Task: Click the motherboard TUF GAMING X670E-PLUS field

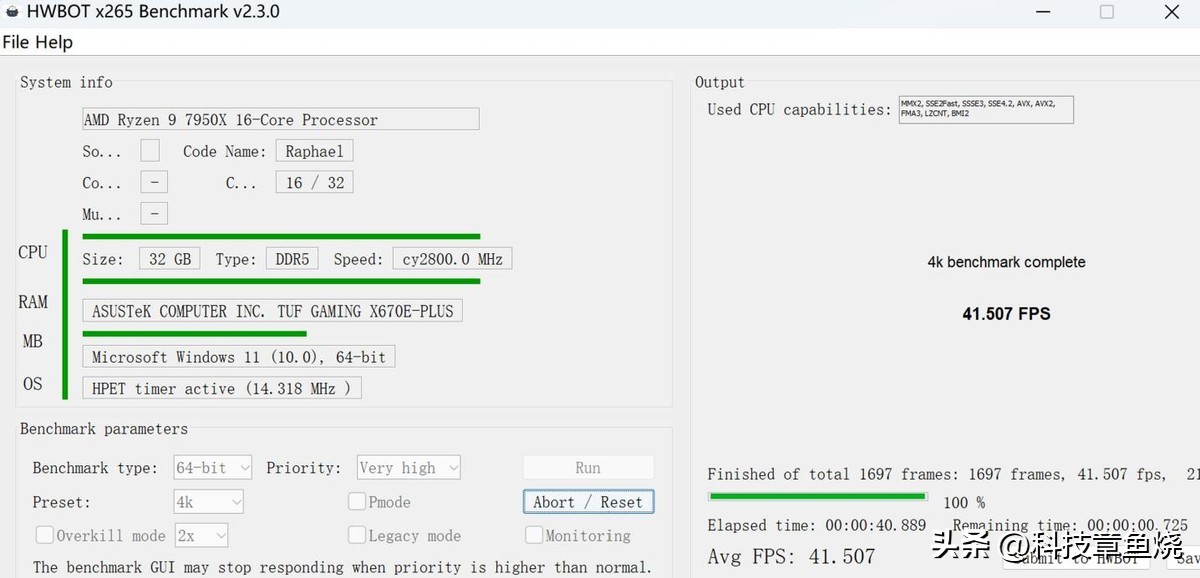Action: click(x=272, y=311)
